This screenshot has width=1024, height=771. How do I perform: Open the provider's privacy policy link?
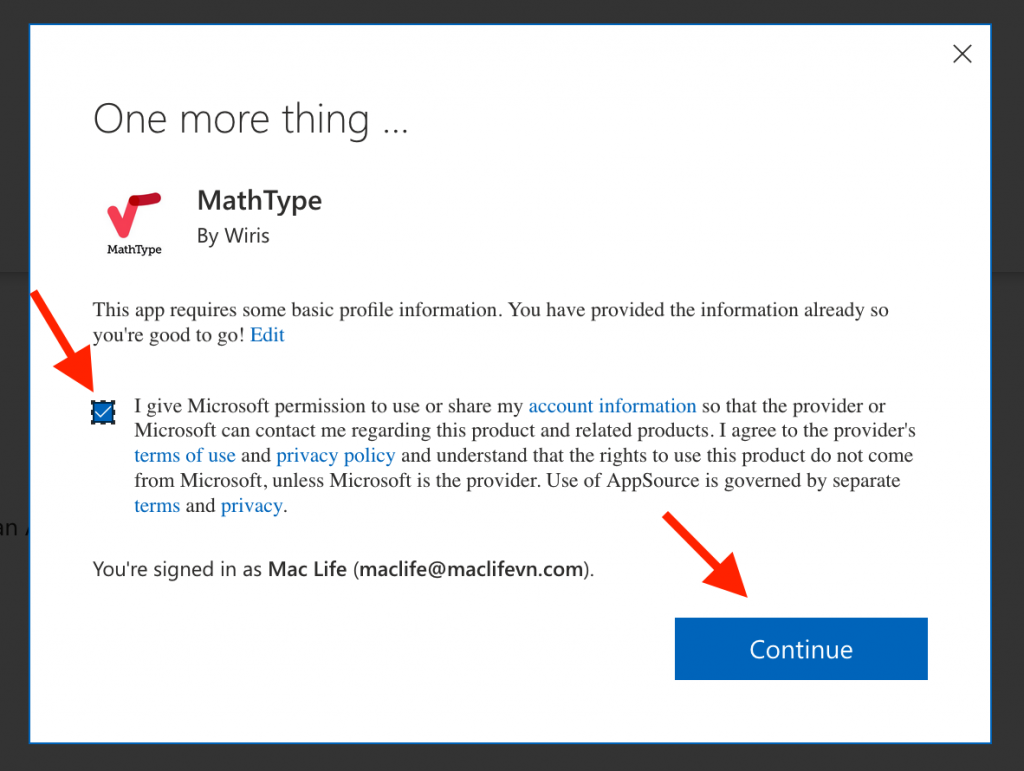point(336,455)
